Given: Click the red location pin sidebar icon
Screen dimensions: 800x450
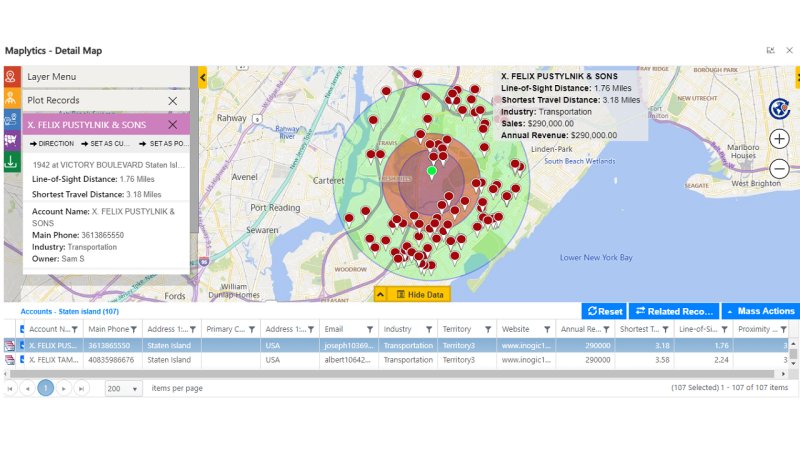Looking at the screenshot, I should tap(11, 77).
